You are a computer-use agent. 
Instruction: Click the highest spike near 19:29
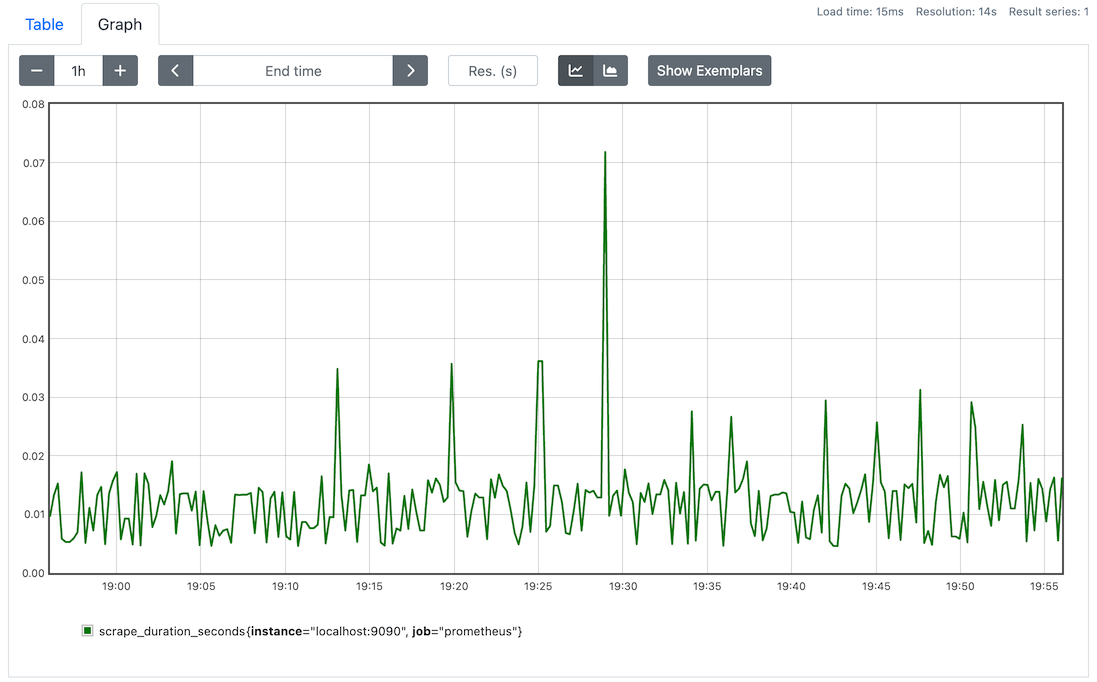tap(605, 153)
